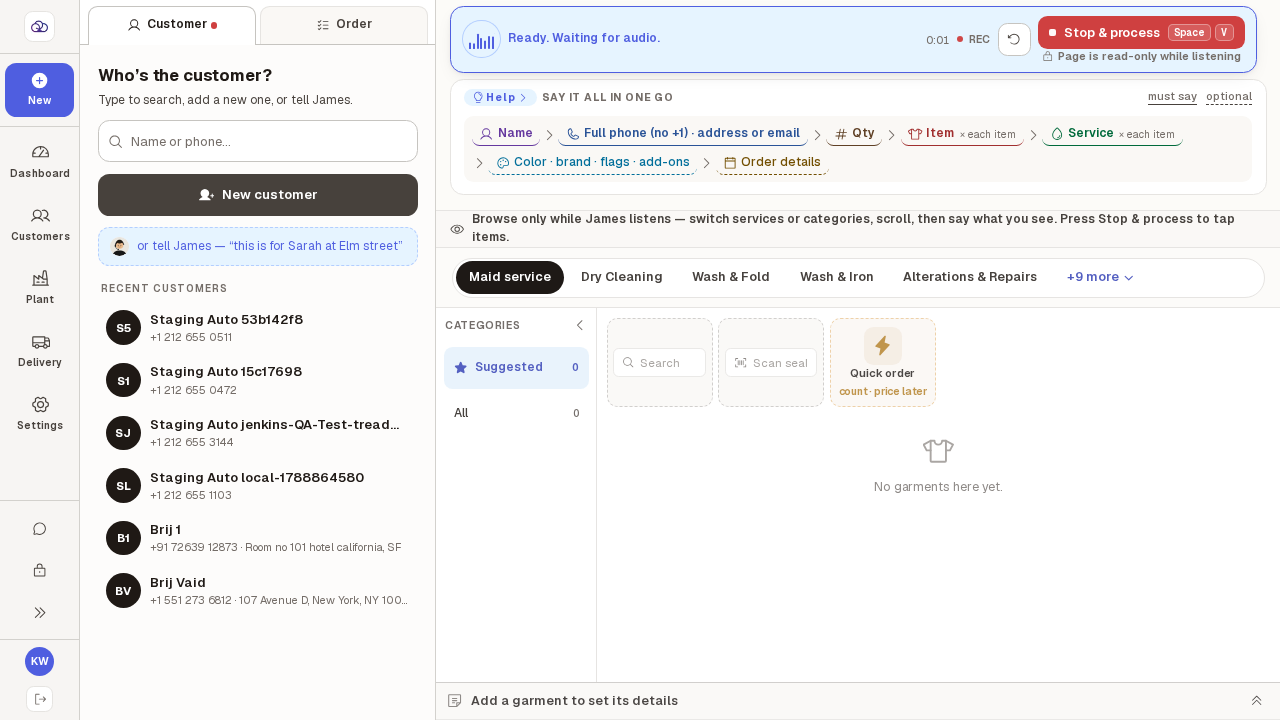Click the garment Search field

(660, 363)
